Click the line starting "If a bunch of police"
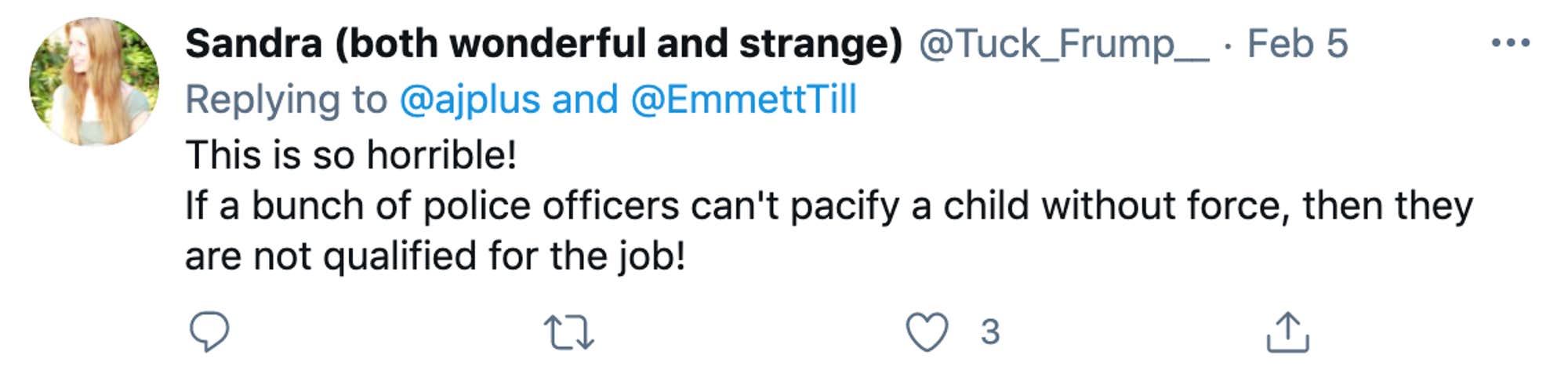 (x=829, y=206)
